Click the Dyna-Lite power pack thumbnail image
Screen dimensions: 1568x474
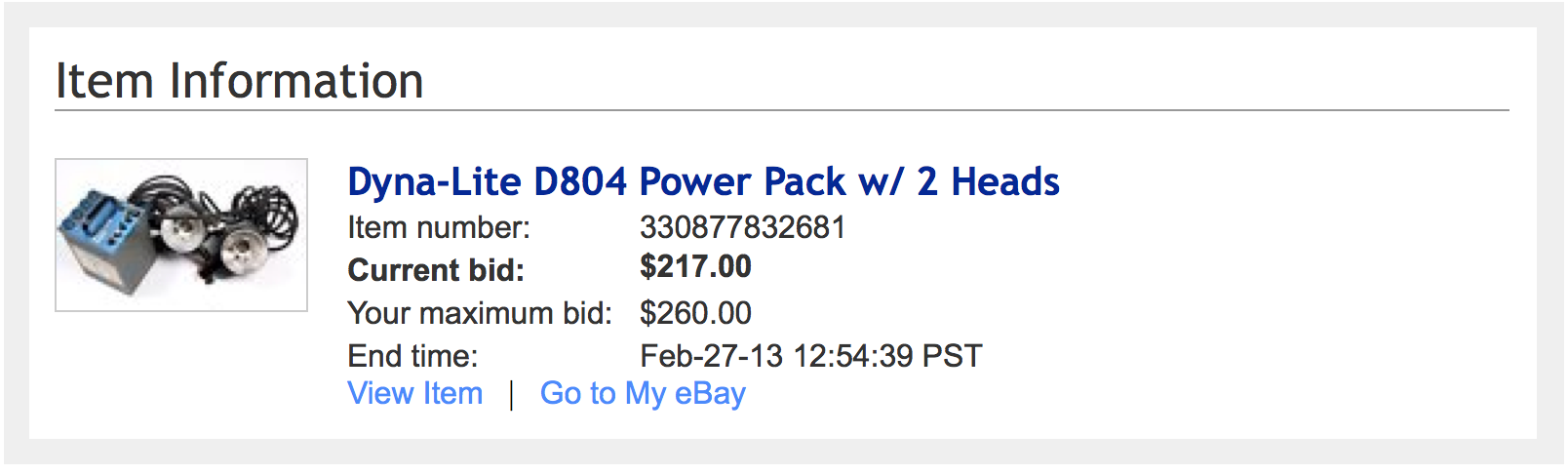tap(181, 235)
